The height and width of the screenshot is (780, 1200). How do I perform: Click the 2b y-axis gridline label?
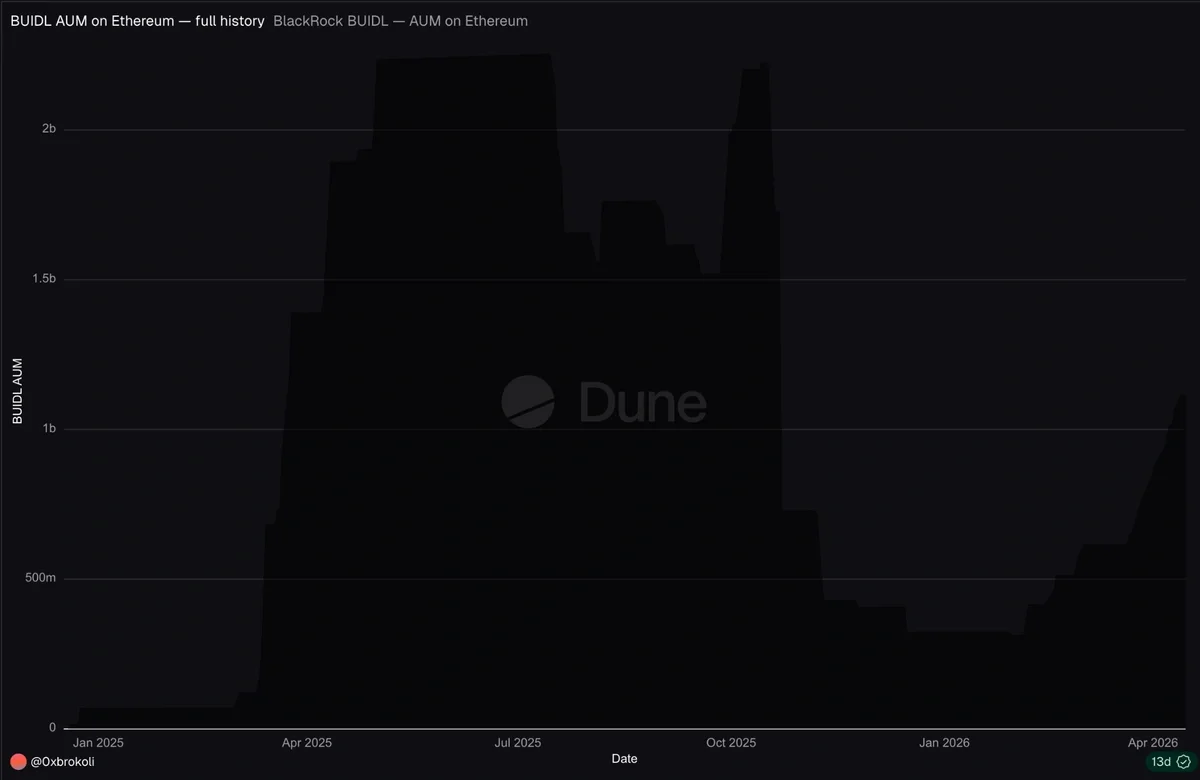[x=48, y=129]
